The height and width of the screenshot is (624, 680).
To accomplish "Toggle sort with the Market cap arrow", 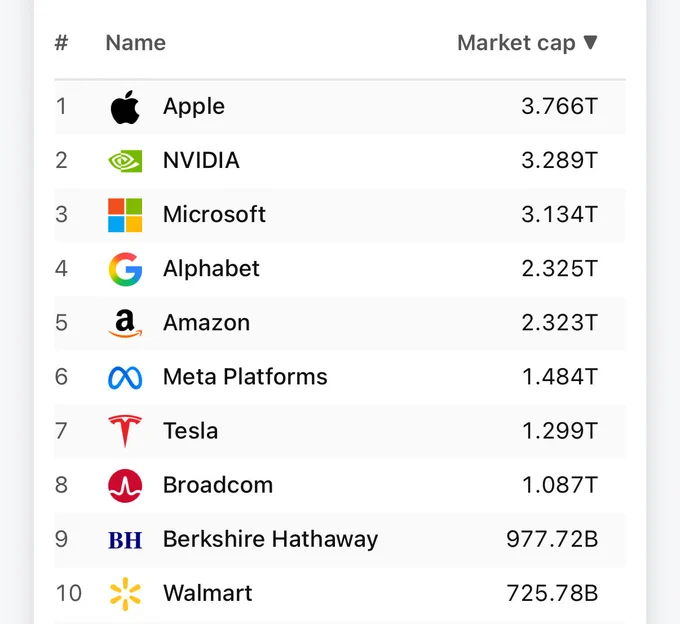I will pyautogui.click(x=591, y=42).
